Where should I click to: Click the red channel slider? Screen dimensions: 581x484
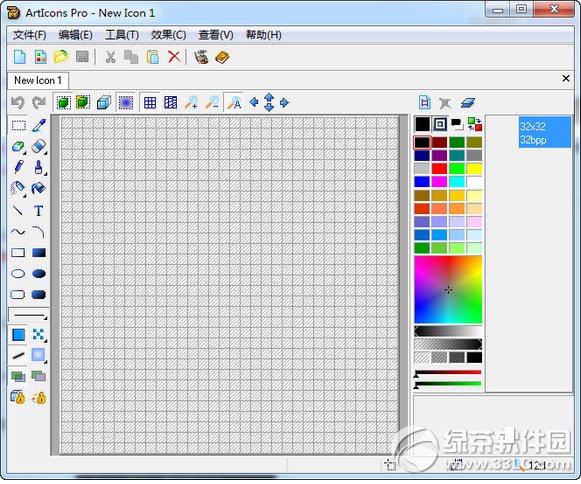click(x=448, y=372)
